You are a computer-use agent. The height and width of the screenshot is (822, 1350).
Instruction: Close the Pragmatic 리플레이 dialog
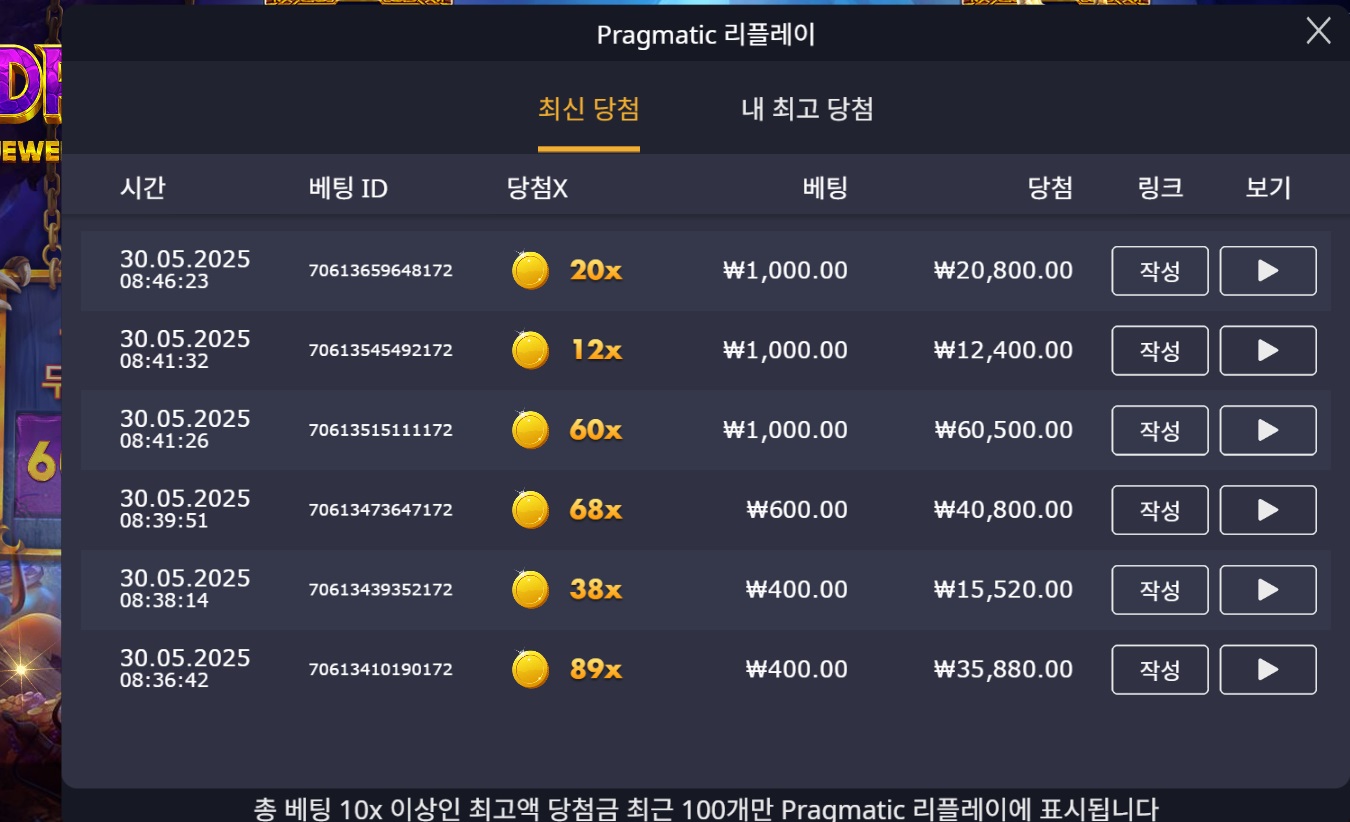point(1318,32)
